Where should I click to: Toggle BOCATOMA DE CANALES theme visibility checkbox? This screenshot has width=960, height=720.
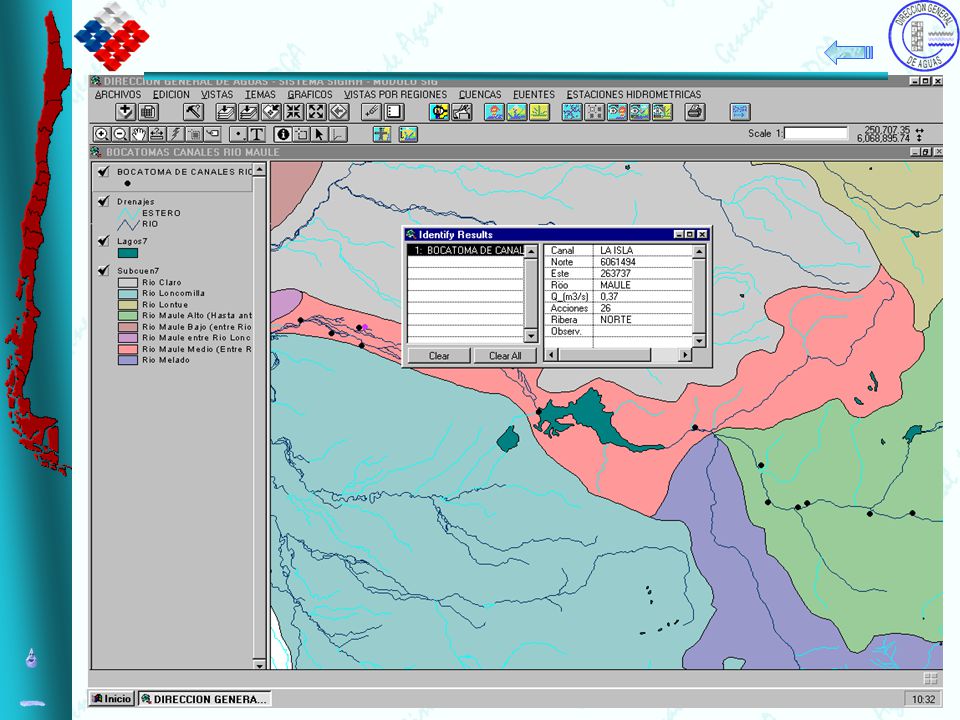(x=103, y=171)
